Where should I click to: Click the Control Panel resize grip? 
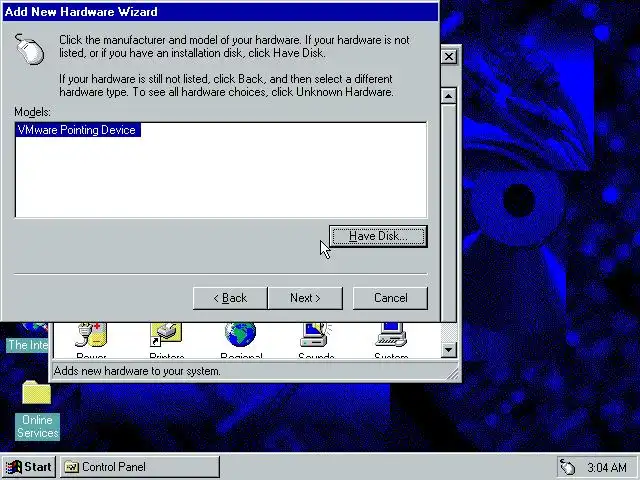click(x=453, y=373)
